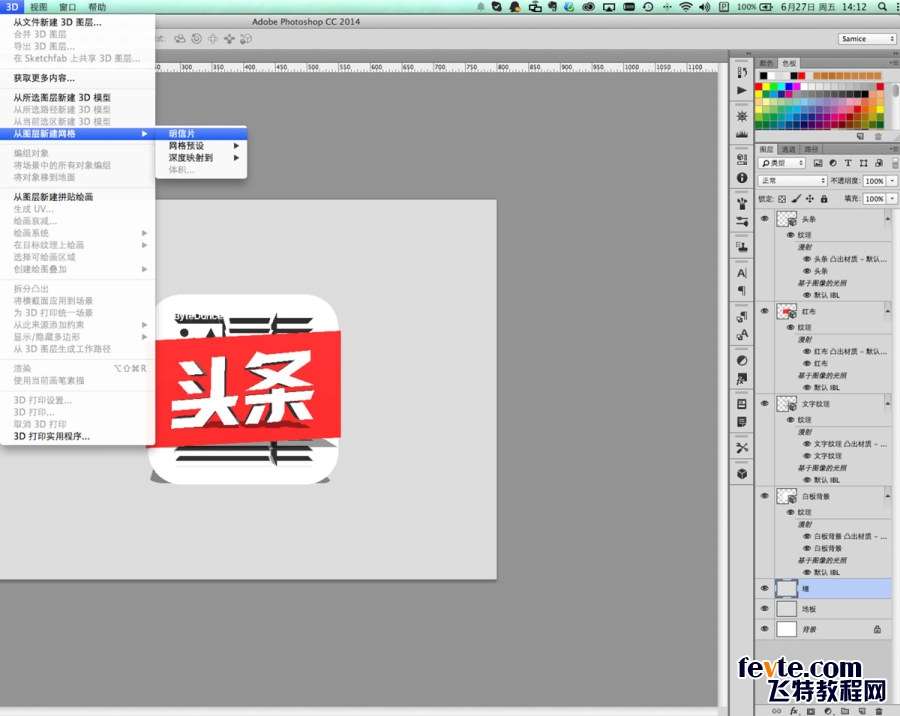Hide the 头条 layer using its eye icon
The height and width of the screenshot is (716, 900).
(765, 219)
